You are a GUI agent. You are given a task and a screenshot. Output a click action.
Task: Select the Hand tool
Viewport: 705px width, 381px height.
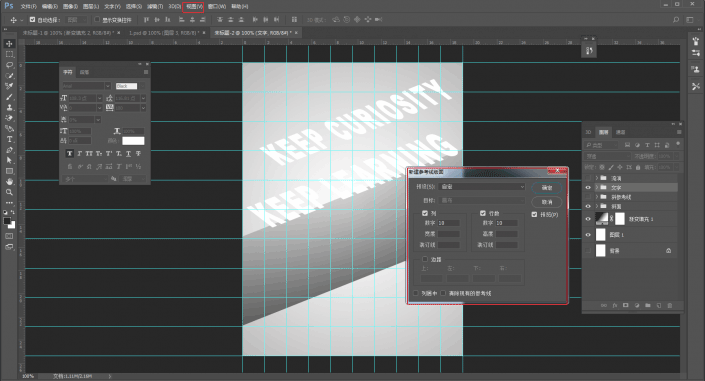pyautogui.click(x=9, y=182)
